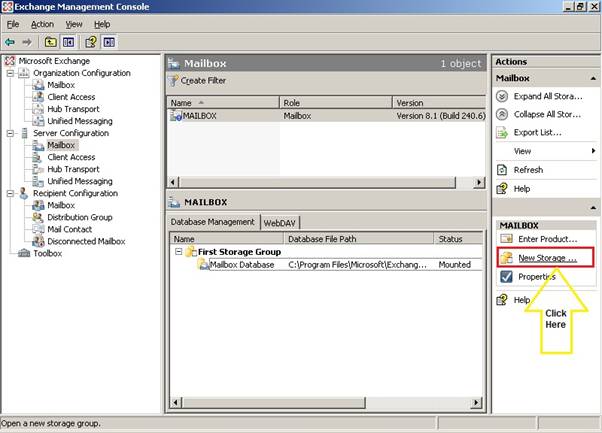Collapse the Server Configuration tree node
The width and height of the screenshot is (602, 433).
tap(10, 133)
